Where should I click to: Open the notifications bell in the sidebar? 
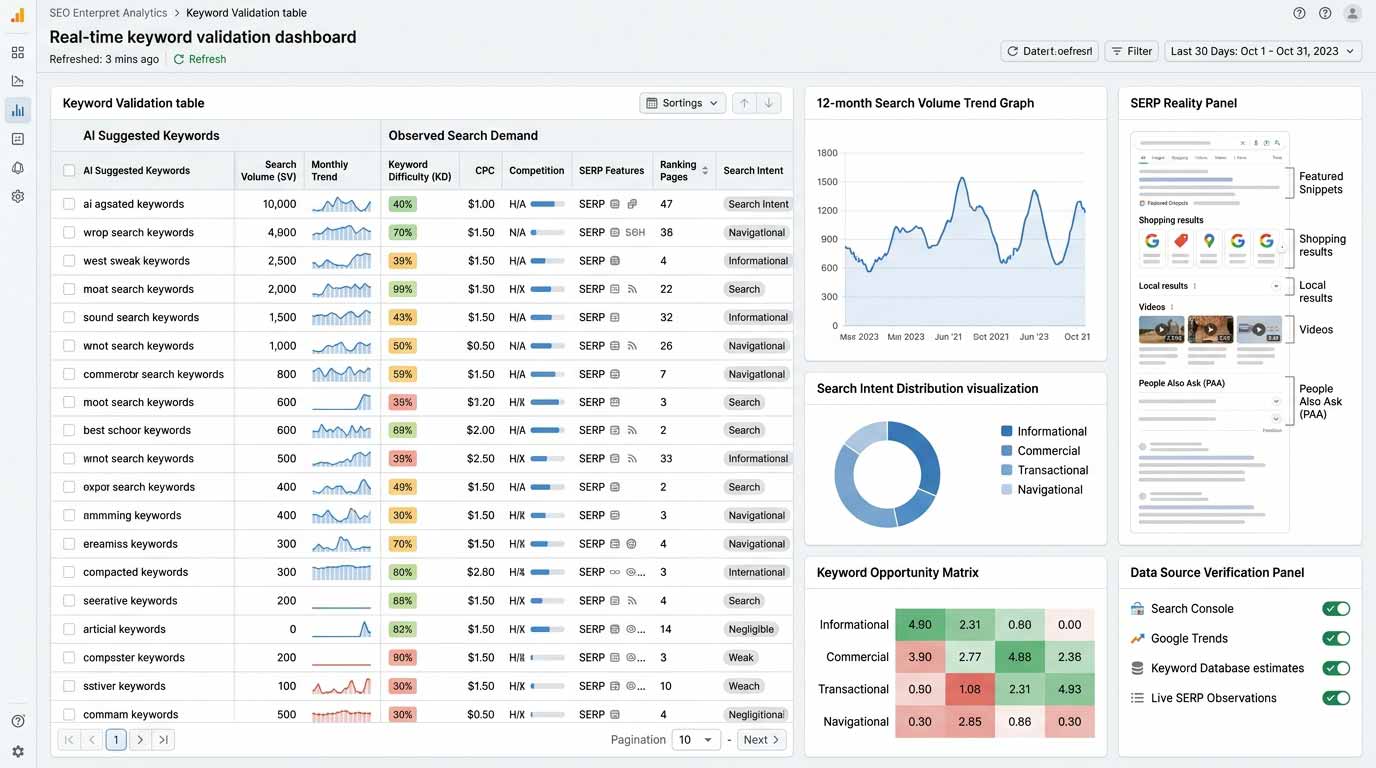click(18, 168)
